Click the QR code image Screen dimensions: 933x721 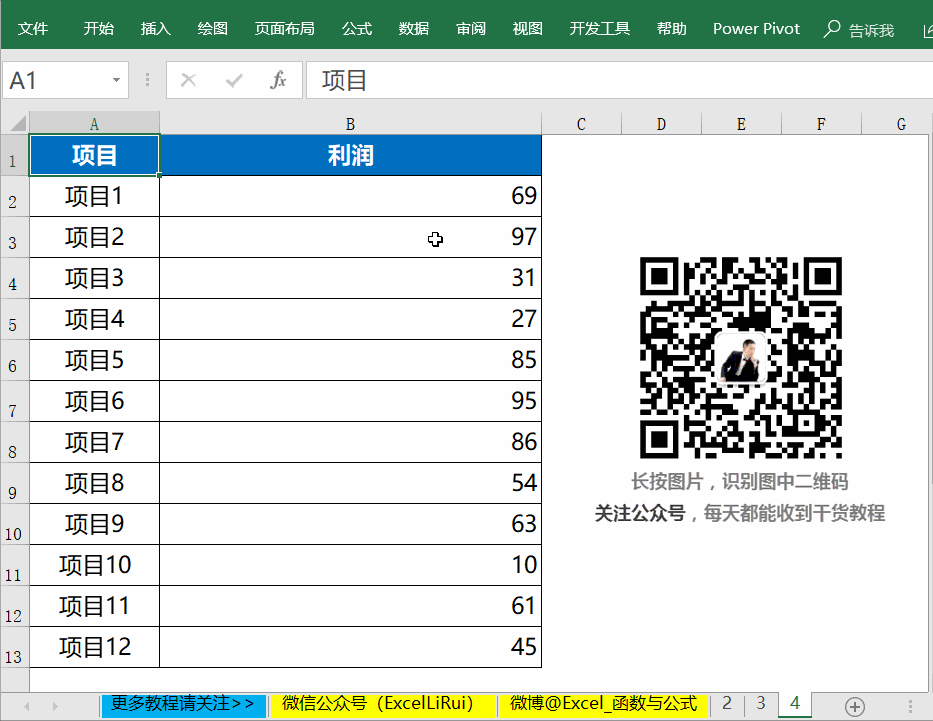pos(741,358)
